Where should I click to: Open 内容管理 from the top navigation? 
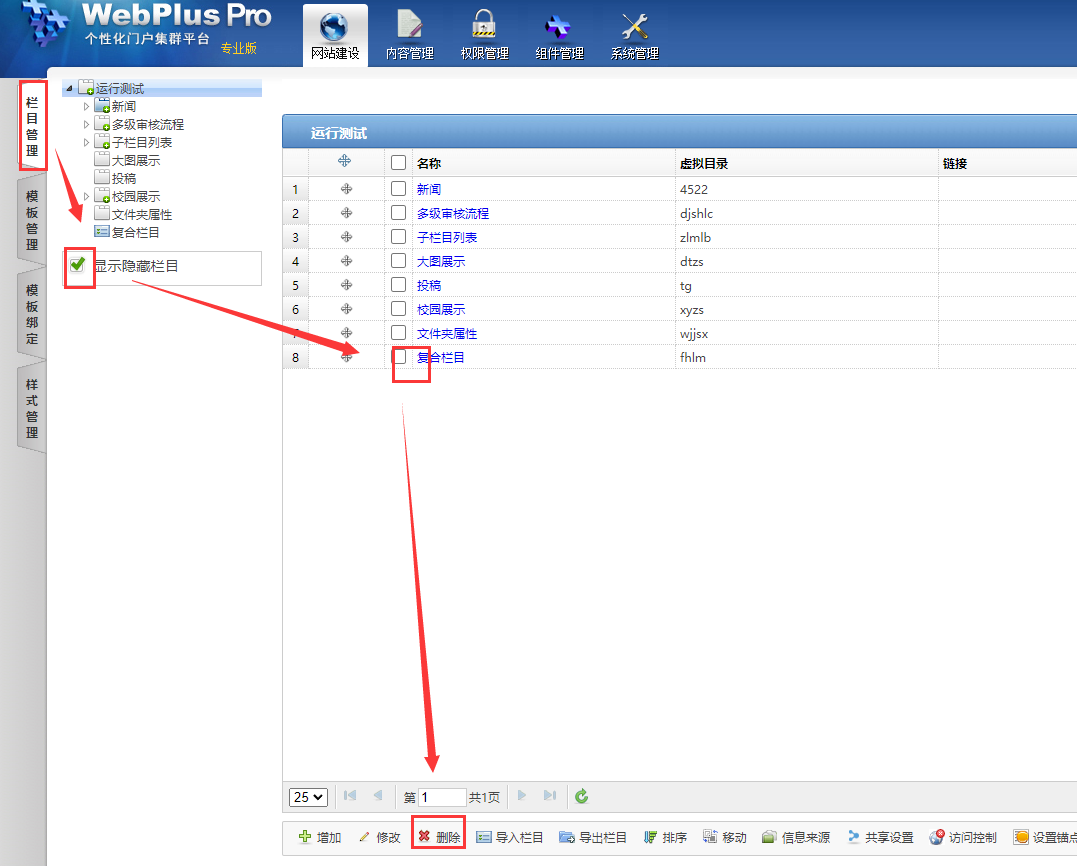(x=410, y=28)
